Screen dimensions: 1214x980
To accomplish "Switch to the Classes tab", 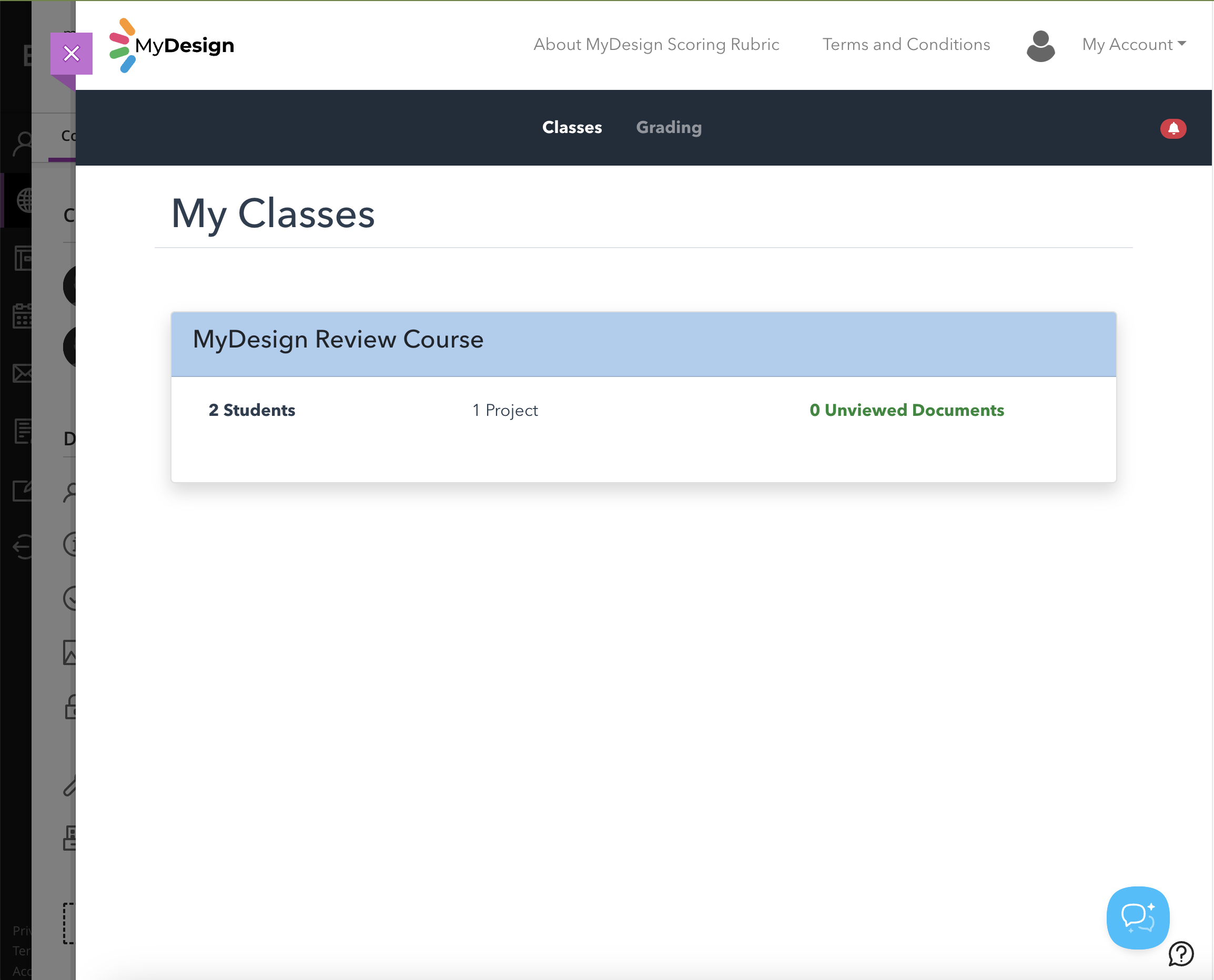I will (572, 128).
